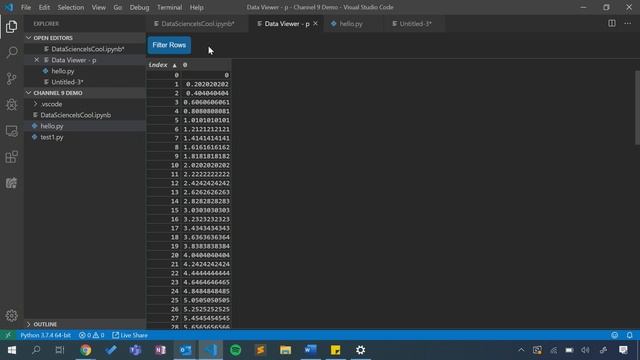Image resolution: width=640 pixels, height=360 pixels.
Task: Open File Explorer from taskbar
Action: pos(285,350)
